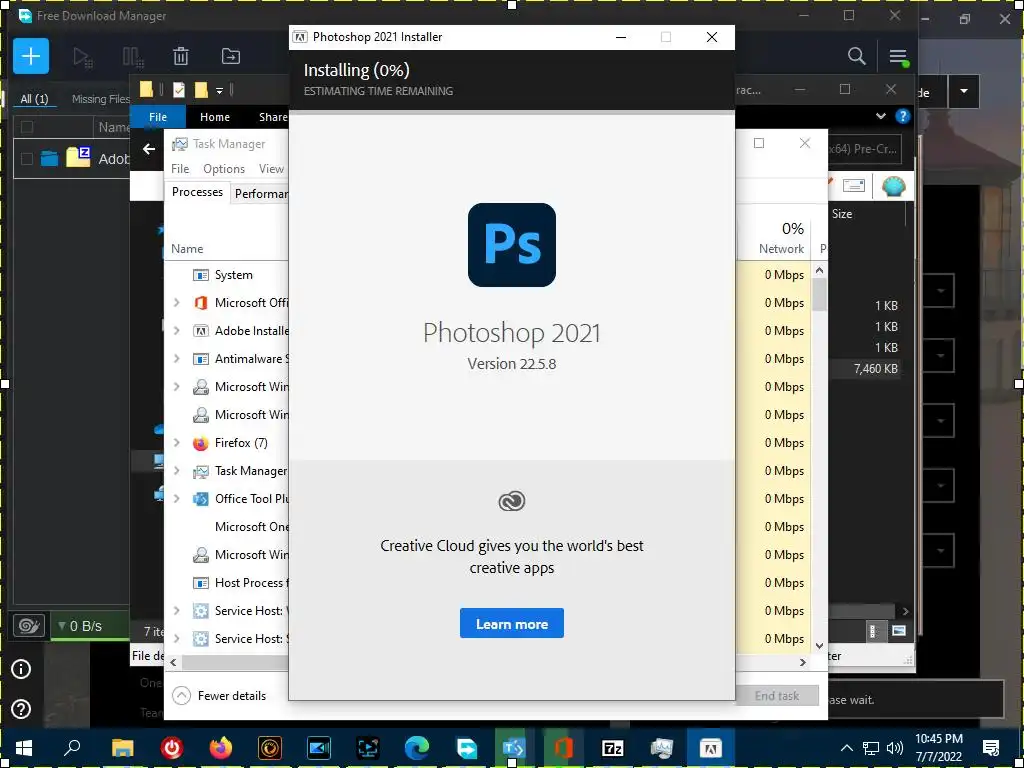
Task: Open the Free Download Manager hamburger menu
Action: tap(899, 57)
